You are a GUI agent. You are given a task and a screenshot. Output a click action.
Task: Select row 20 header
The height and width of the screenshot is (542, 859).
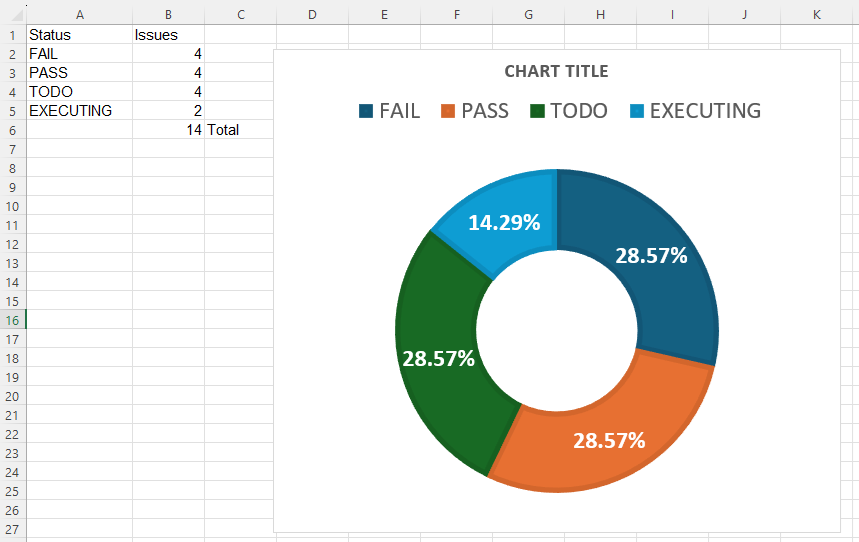(13, 396)
